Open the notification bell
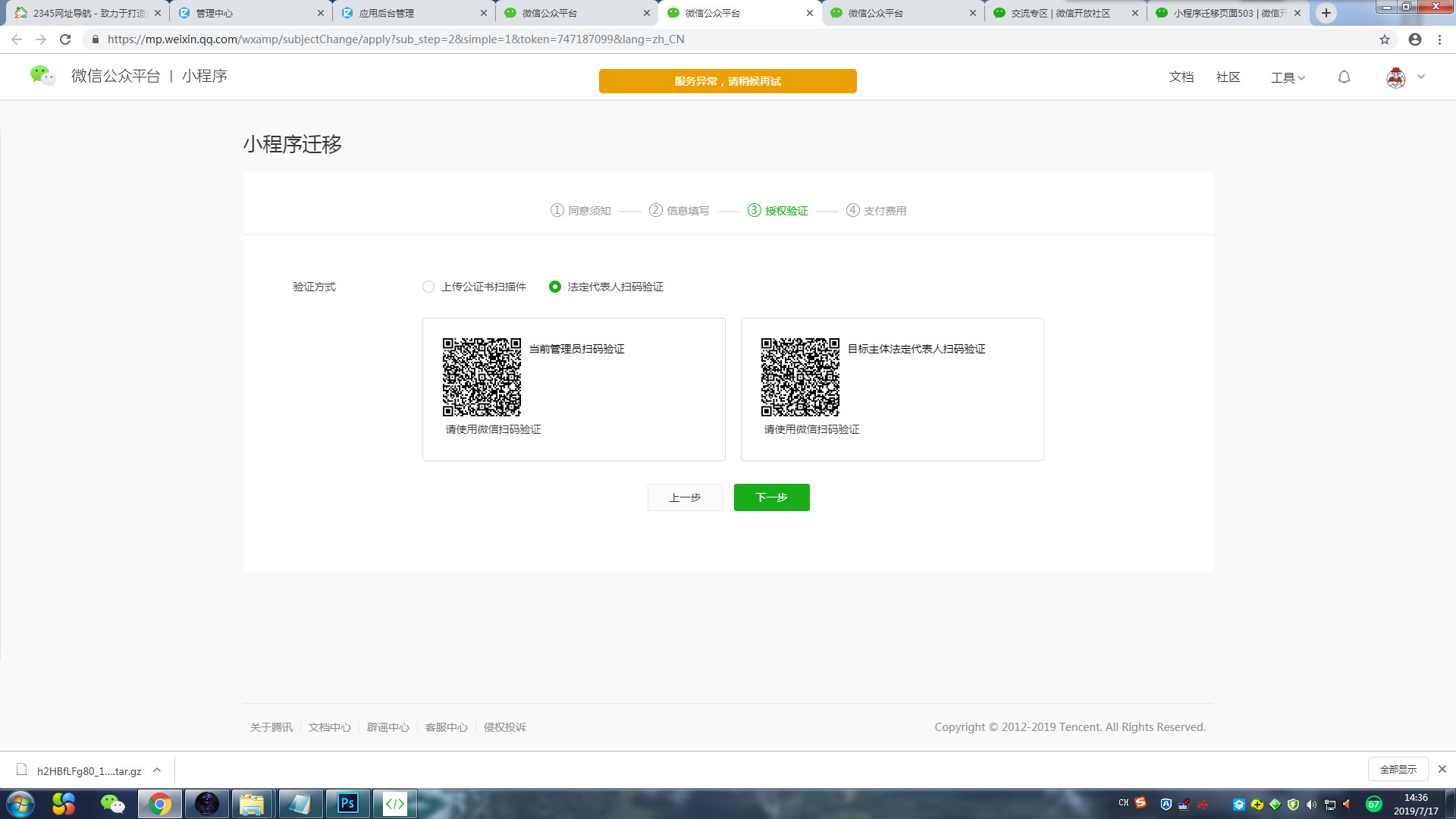Viewport: 1456px width, 819px height. pyautogui.click(x=1344, y=77)
